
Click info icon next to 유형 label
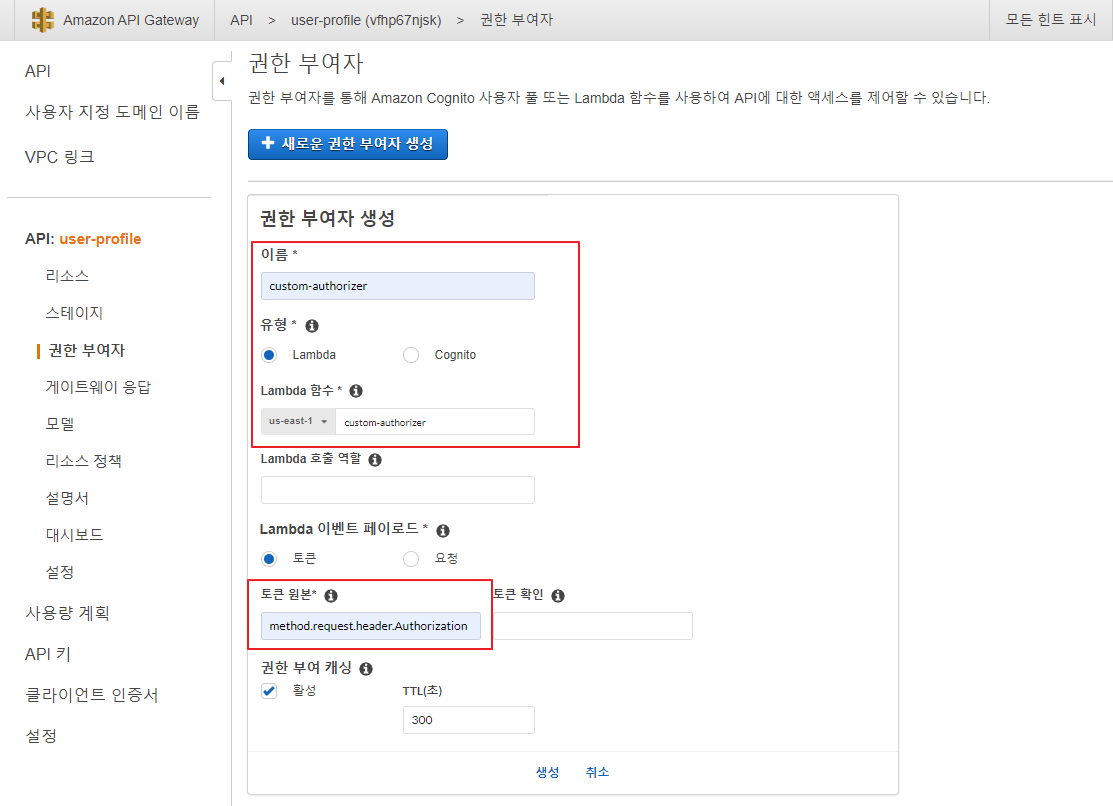pos(312,326)
